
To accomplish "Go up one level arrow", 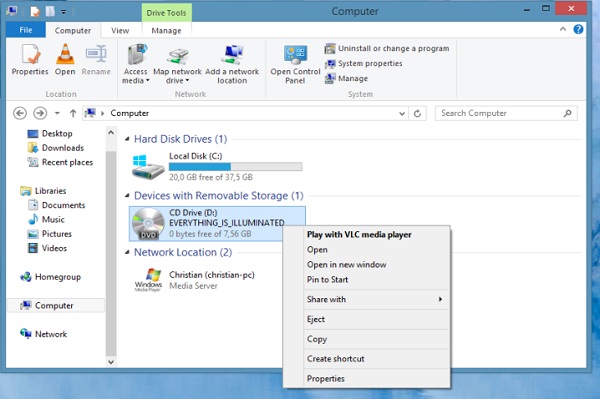I will [x=73, y=113].
